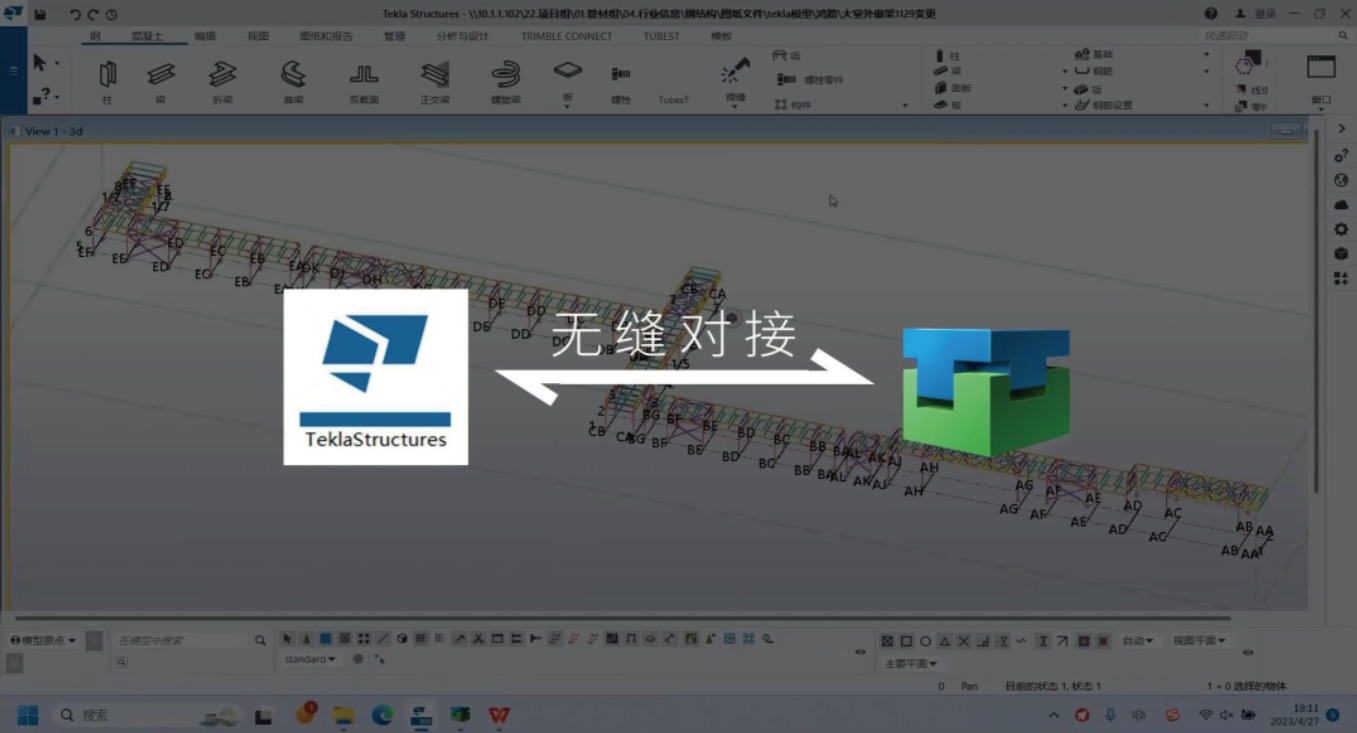
Task: Open the help question mark icon
Action: [1211, 14]
